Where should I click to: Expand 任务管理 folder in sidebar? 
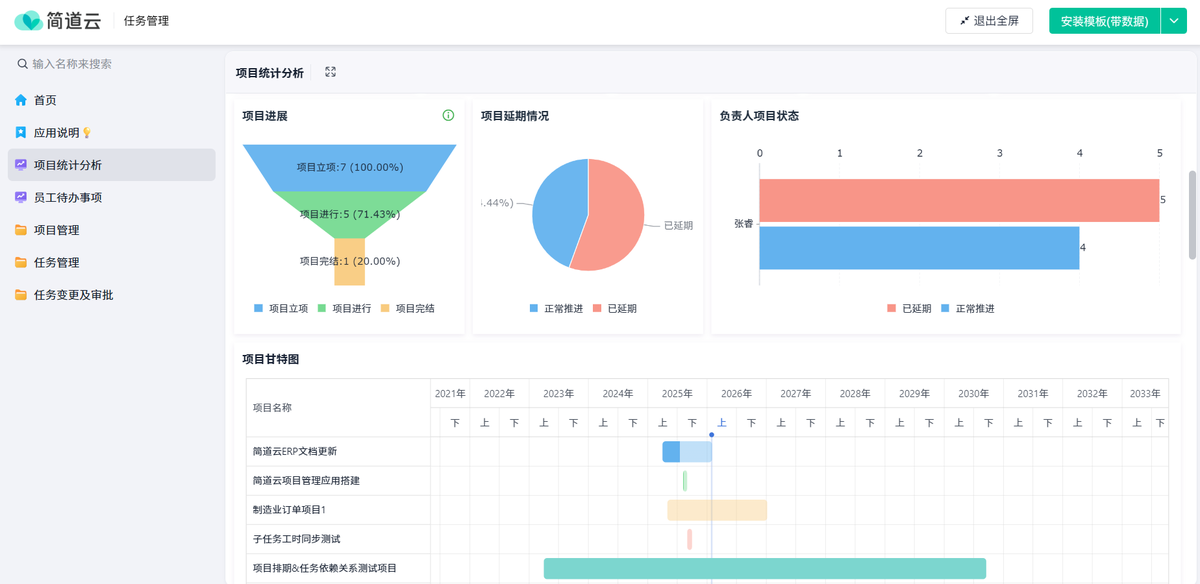(112, 262)
